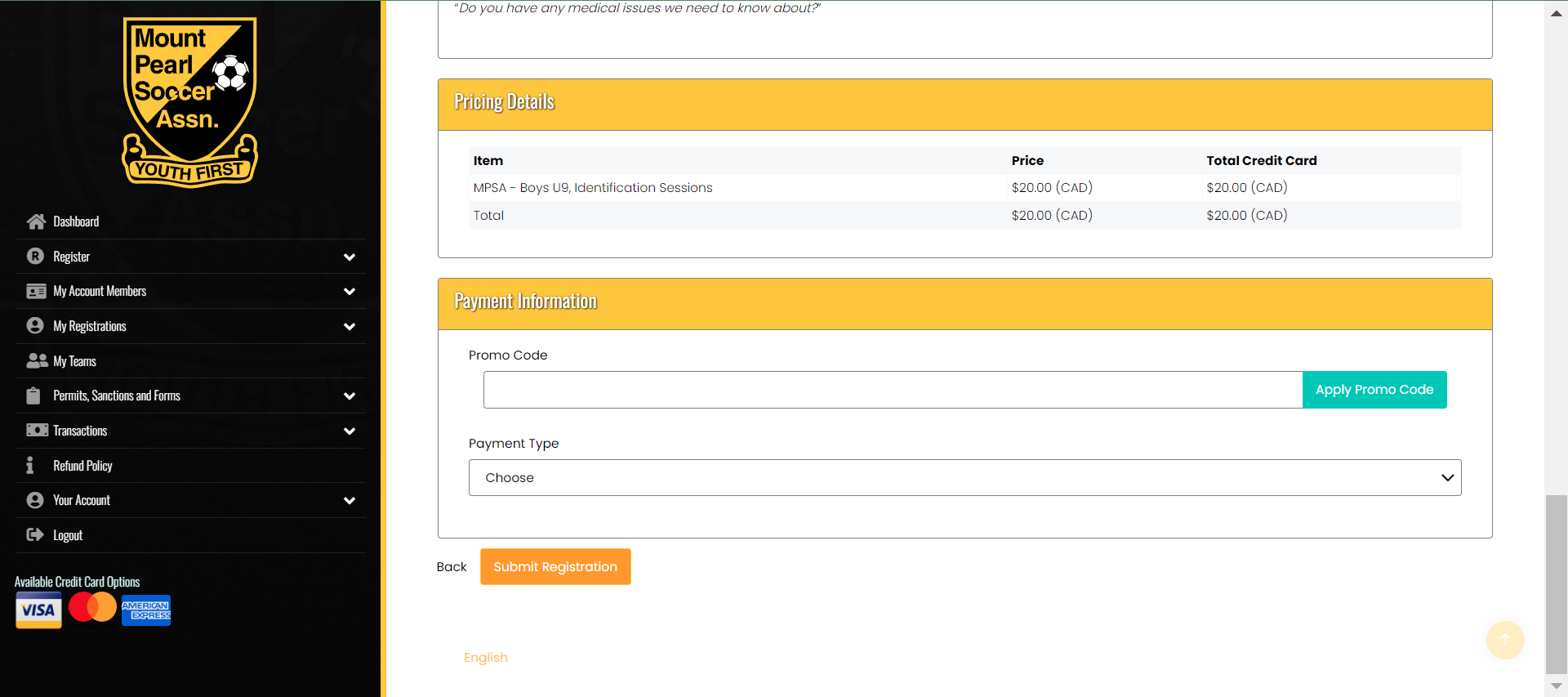This screenshot has width=1568, height=697.
Task: Expand the Permits, Sanctions and Forms chevron
Action: 350,396
